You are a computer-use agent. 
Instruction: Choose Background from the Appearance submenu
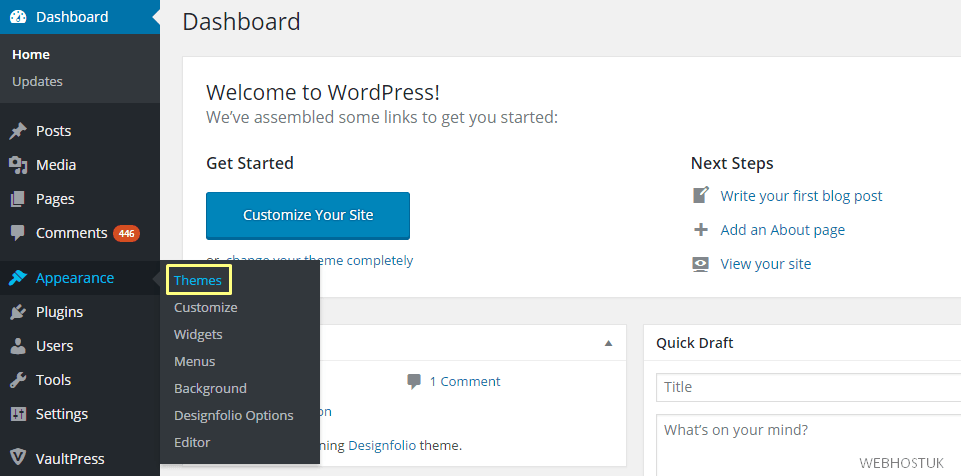(x=210, y=388)
